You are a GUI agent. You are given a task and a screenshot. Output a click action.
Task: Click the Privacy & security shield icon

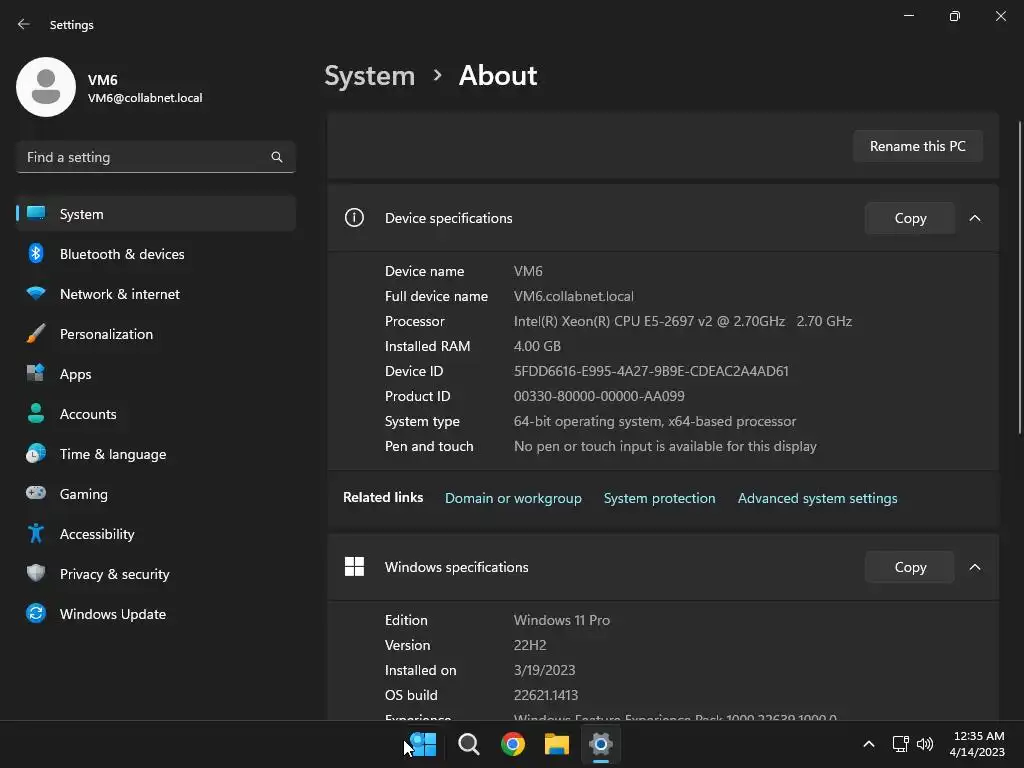pos(36,573)
